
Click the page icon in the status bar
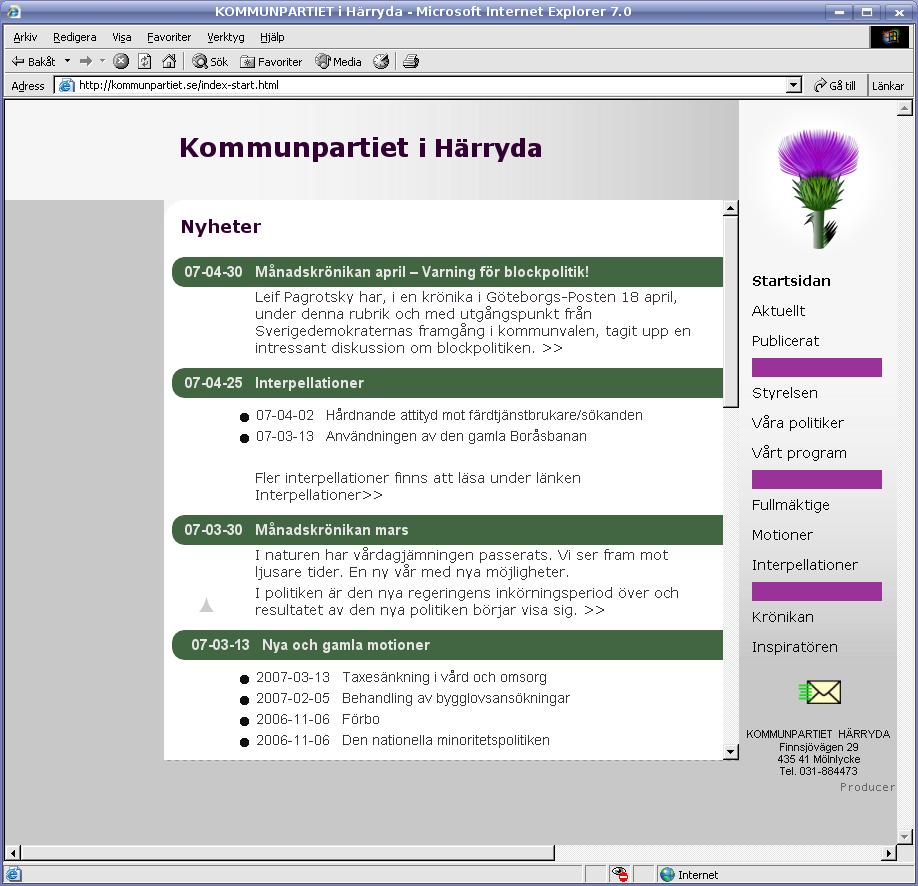(13, 874)
